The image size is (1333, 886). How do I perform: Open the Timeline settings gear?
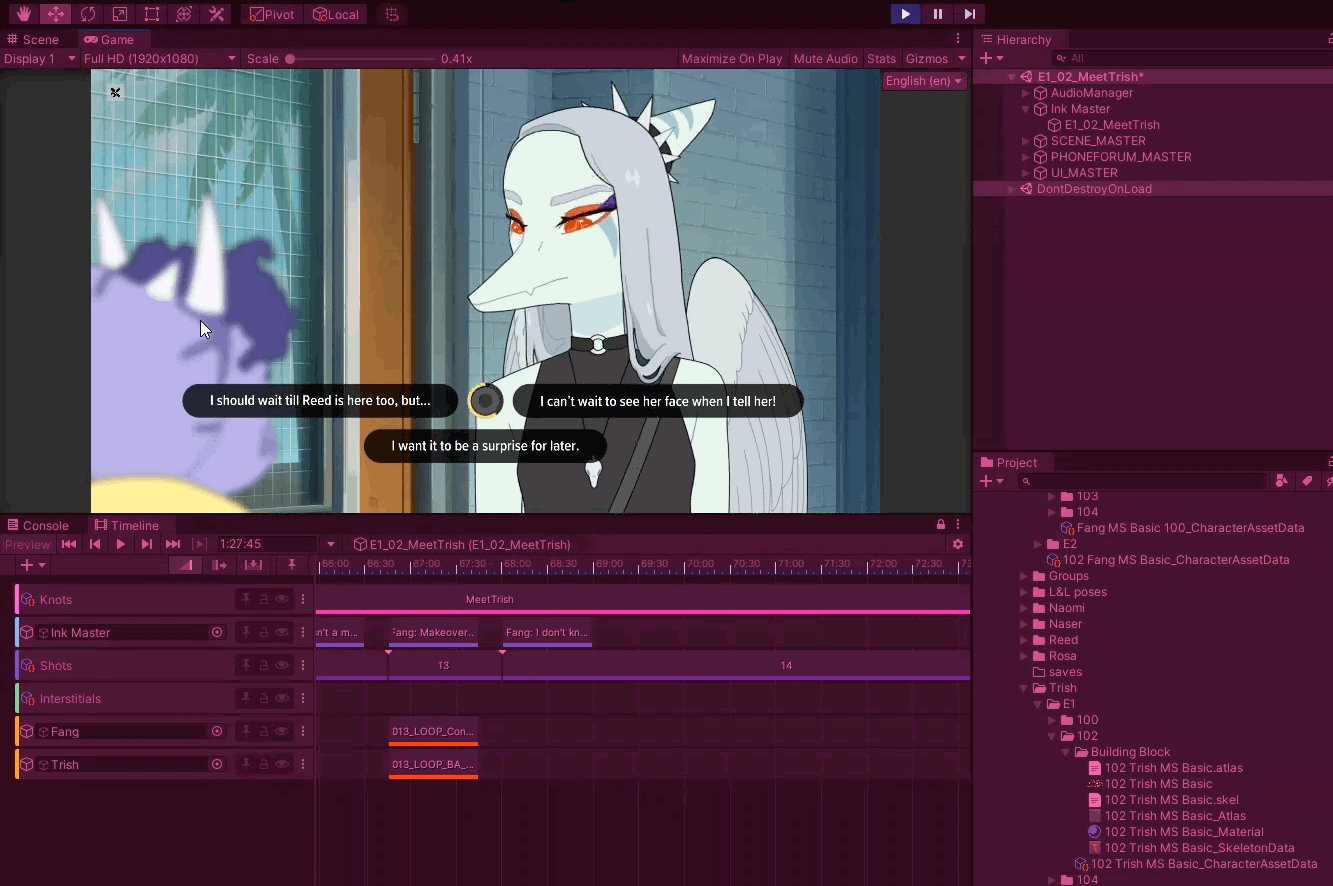coord(957,544)
